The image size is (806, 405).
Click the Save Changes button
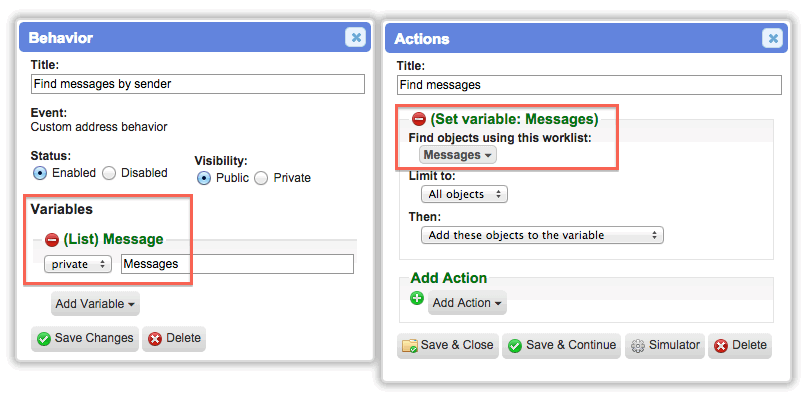click(x=85, y=339)
